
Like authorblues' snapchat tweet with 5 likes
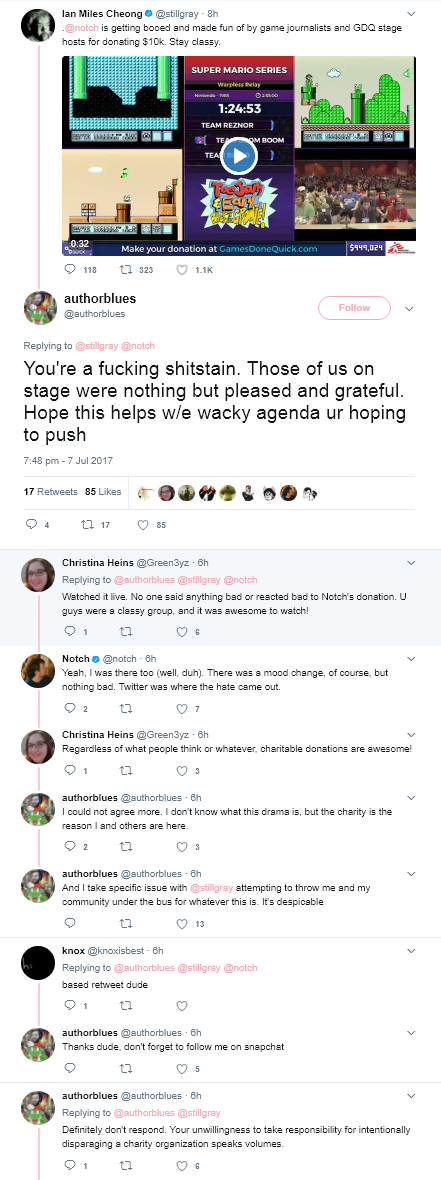[181, 1068]
